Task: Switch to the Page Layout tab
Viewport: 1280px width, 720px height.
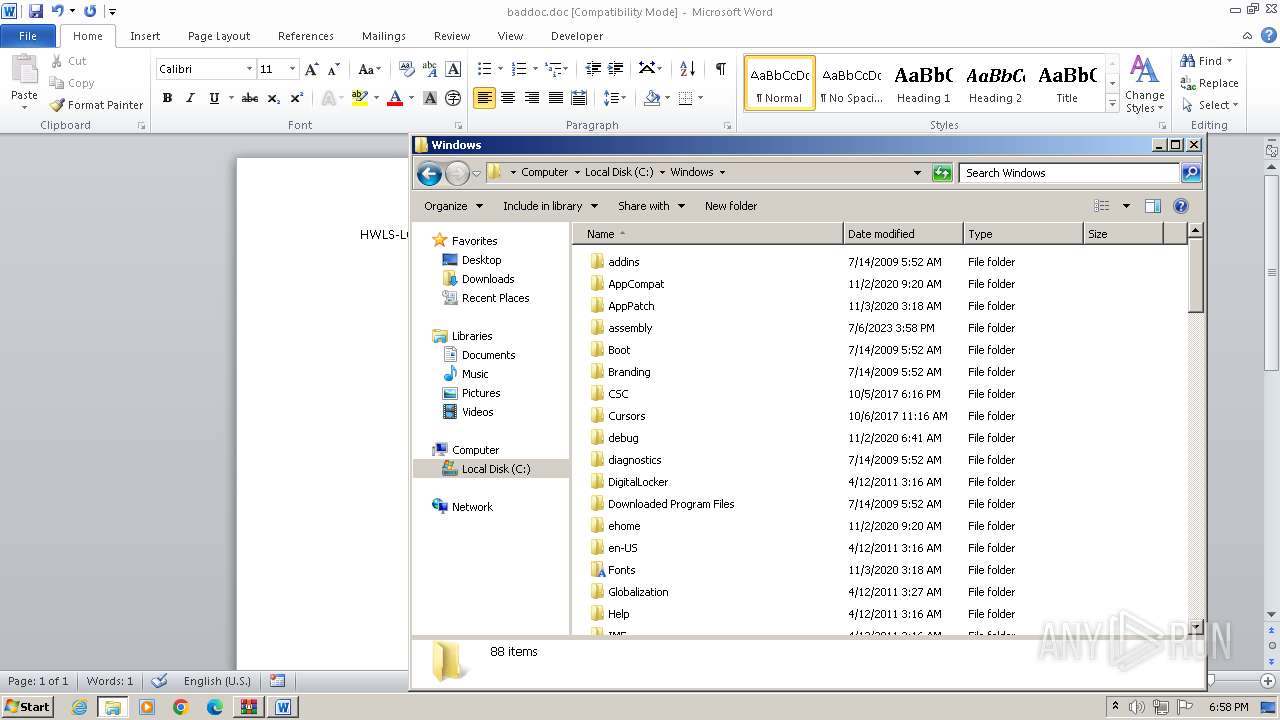Action: click(x=219, y=36)
